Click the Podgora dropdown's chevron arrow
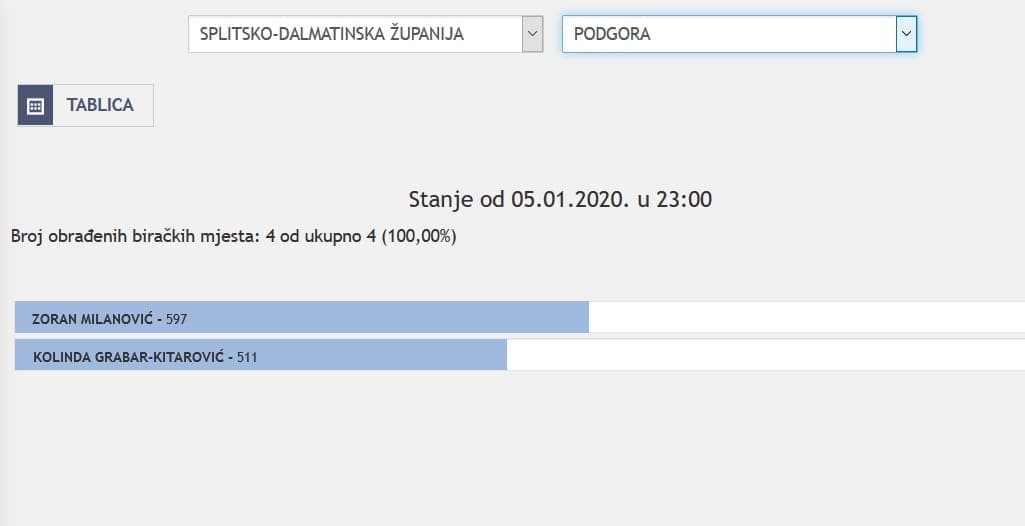 906,34
